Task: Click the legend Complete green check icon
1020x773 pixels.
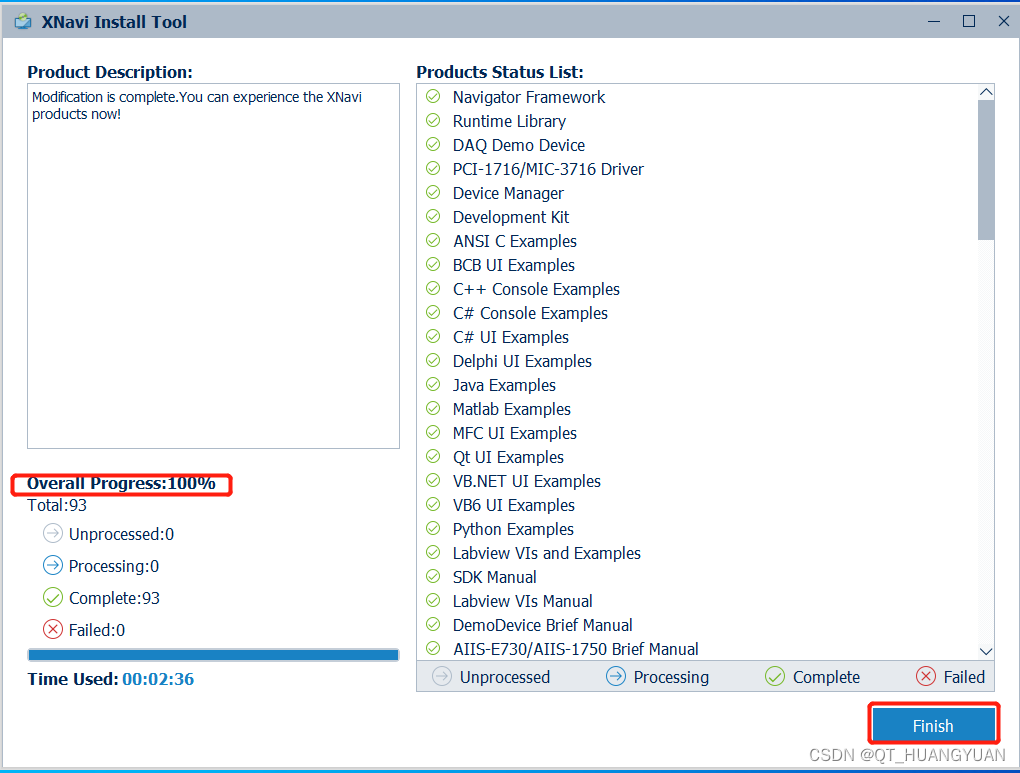Action: coord(775,677)
